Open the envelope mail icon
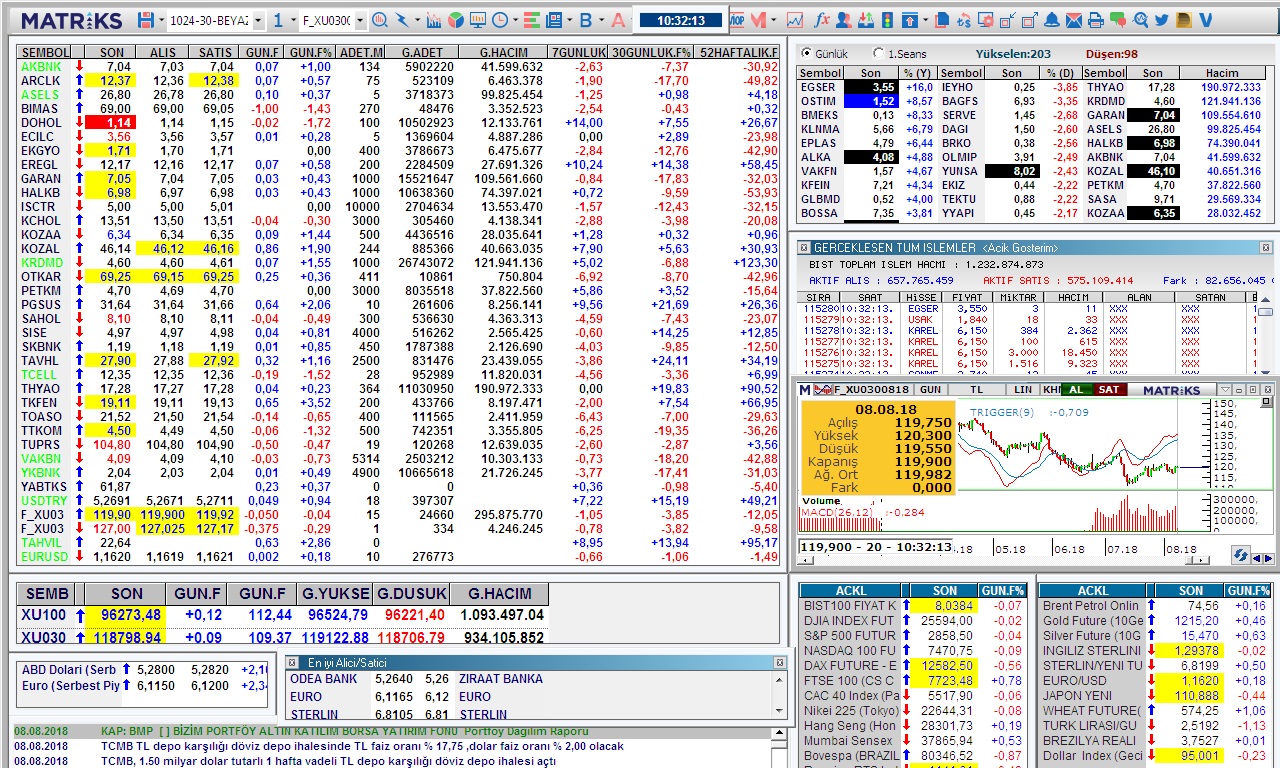This screenshot has width=1280, height=768. (x=1074, y=20)
